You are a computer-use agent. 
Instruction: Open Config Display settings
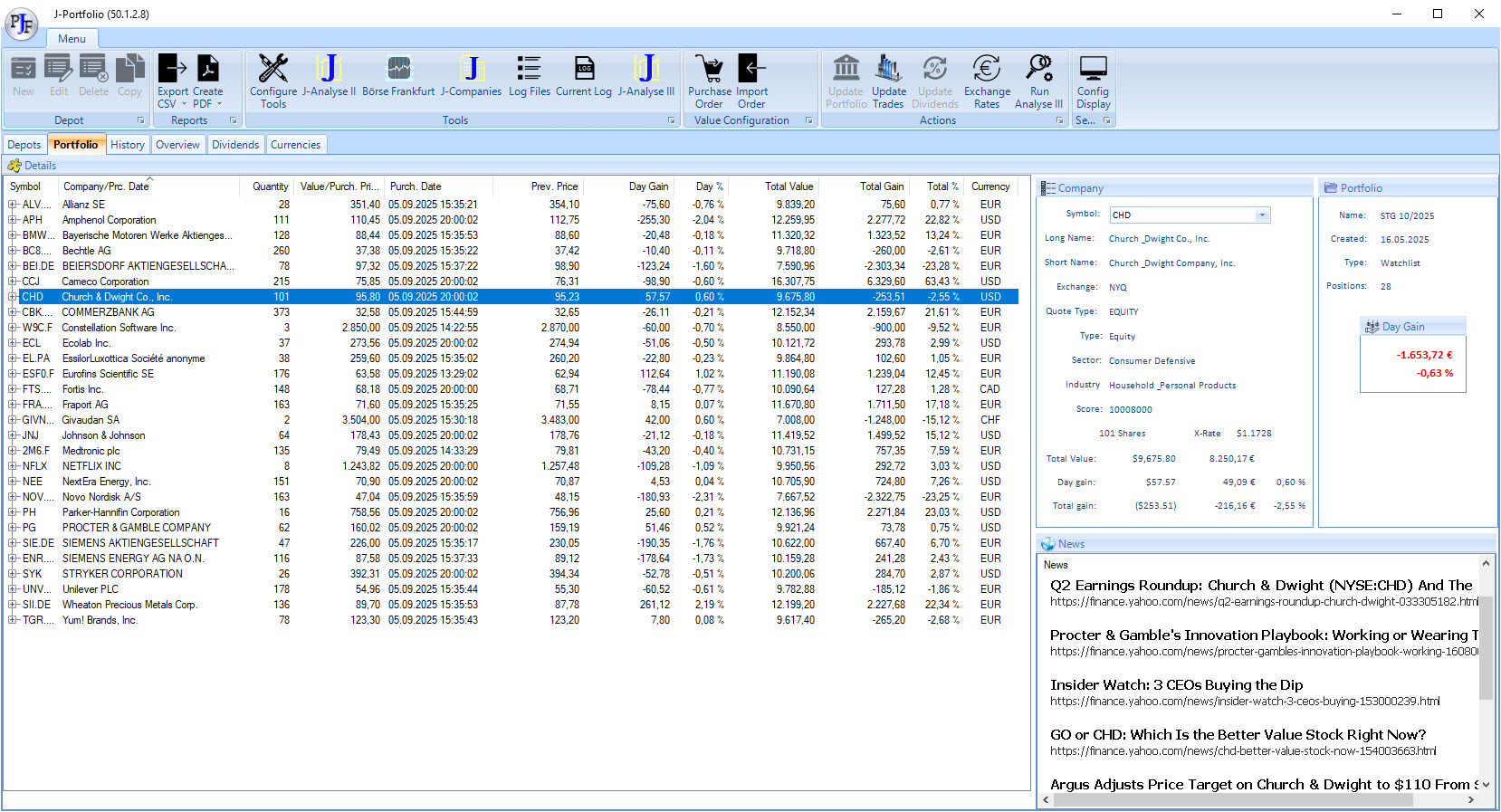coord(1093,69)
